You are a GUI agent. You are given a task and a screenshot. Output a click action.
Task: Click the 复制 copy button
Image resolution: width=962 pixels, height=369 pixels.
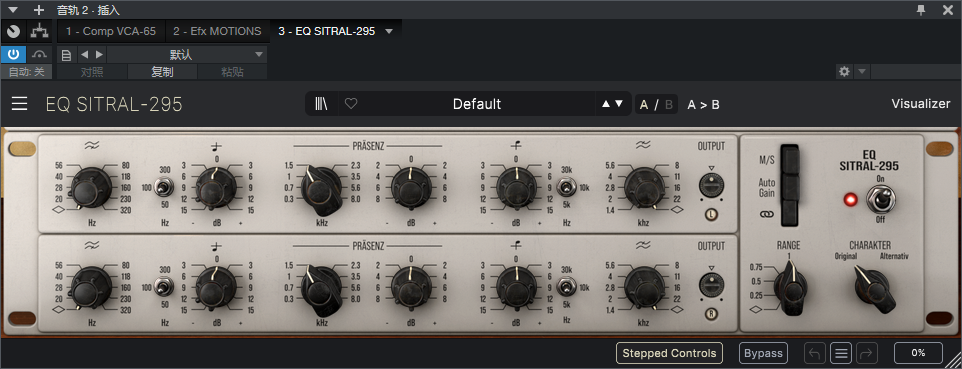(162, 72)
